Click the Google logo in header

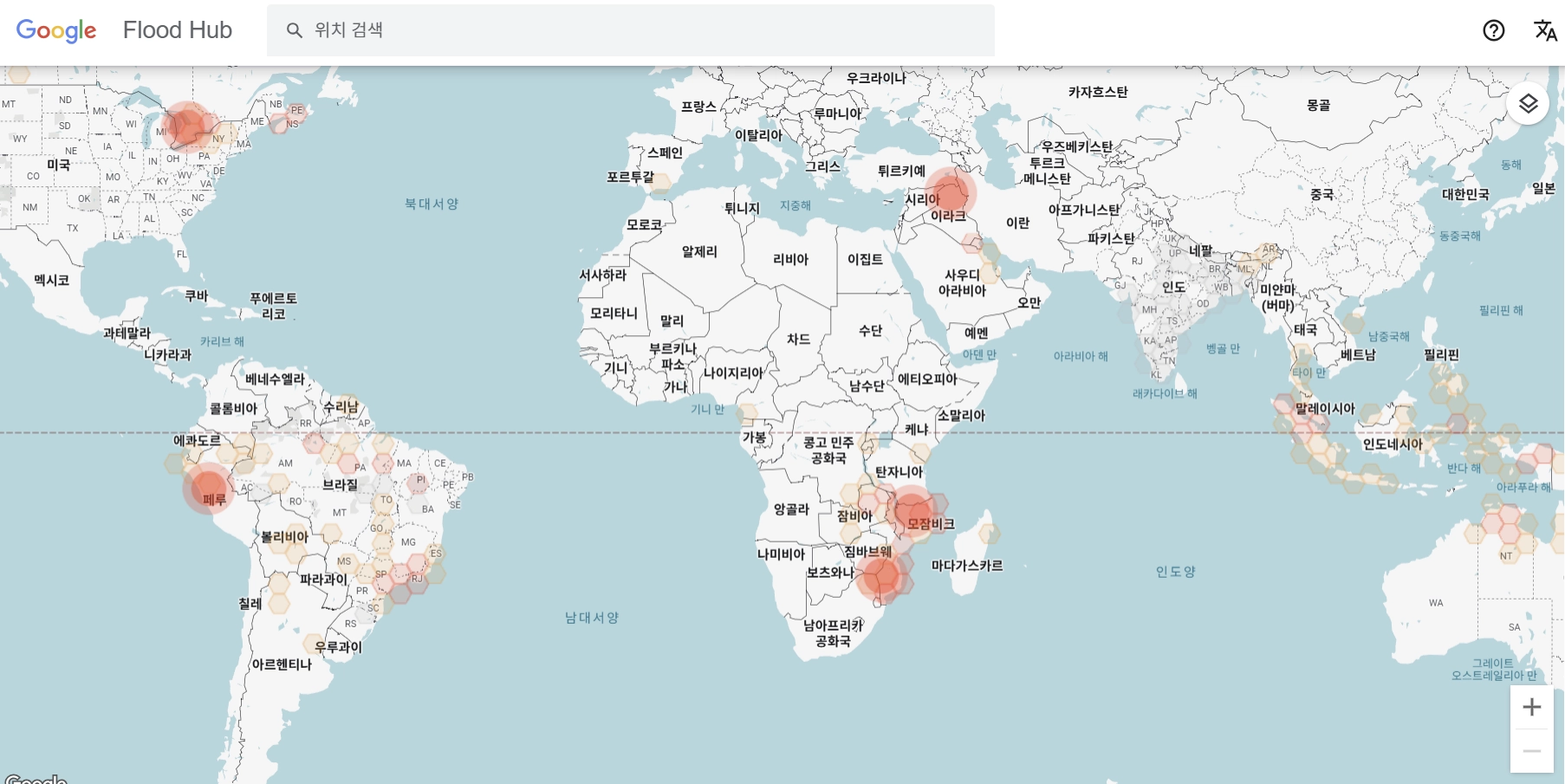coord(56,30)
